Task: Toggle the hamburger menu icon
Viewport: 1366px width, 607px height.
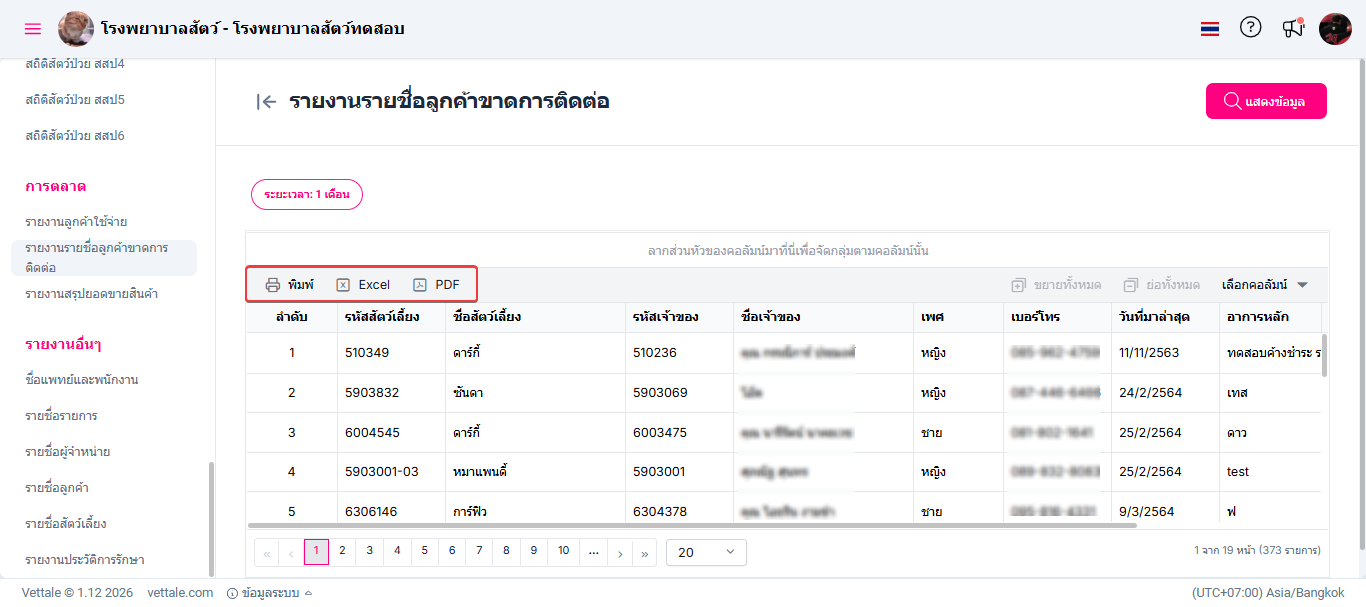Action: 33,29
